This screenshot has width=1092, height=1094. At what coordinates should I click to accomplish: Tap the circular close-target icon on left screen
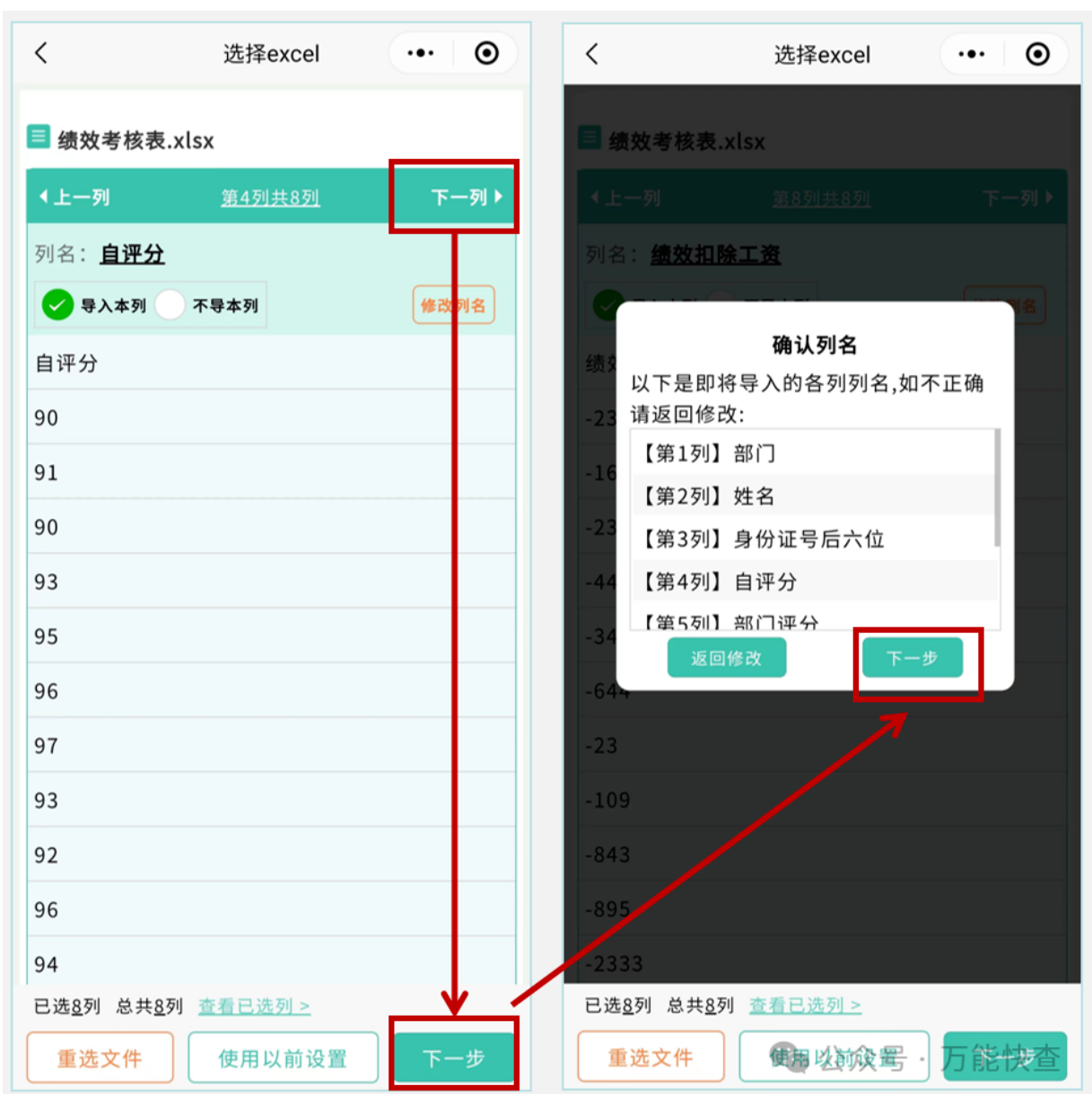pyautogui.click(x=486, y=54)
